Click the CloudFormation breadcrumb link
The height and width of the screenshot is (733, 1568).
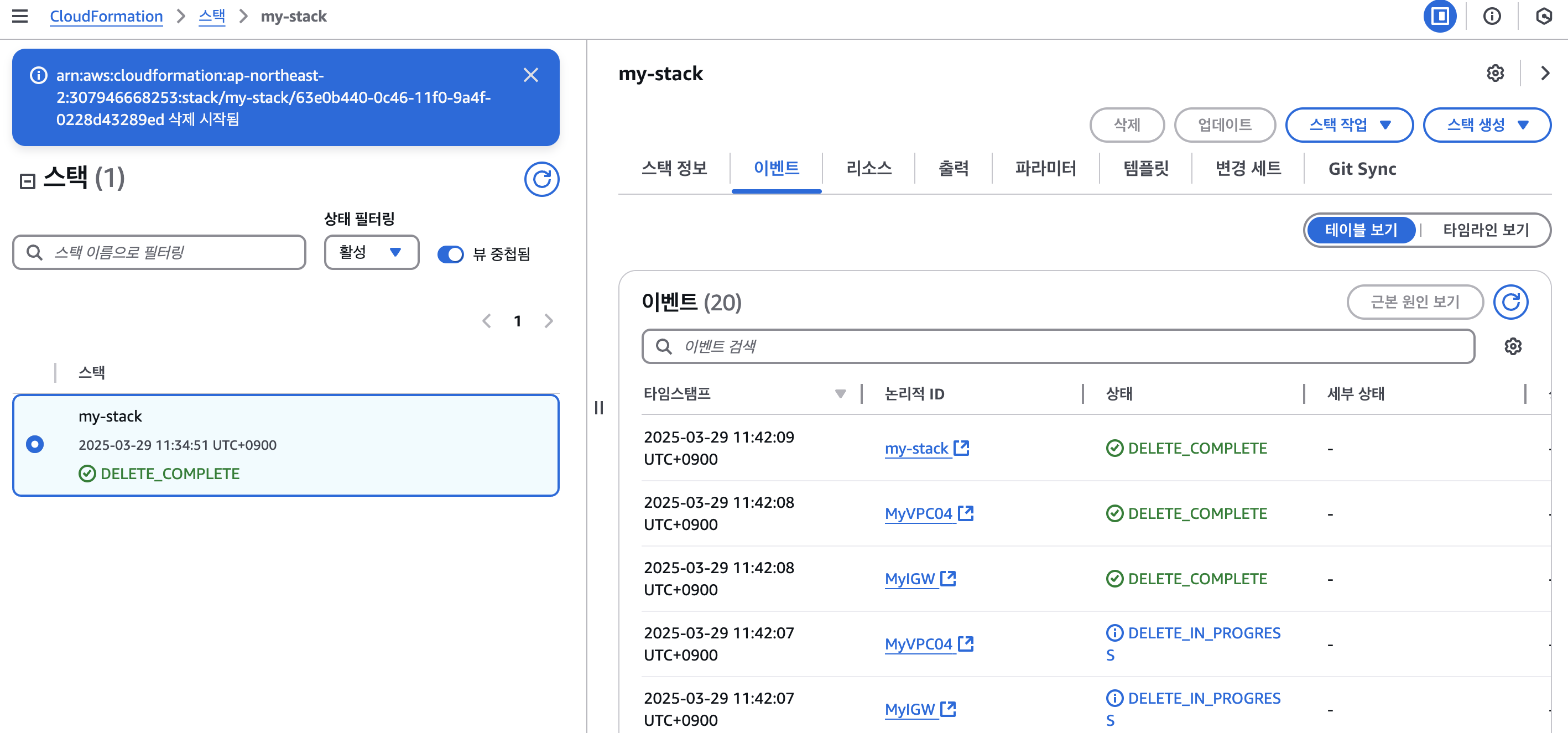tap(106, 16)
